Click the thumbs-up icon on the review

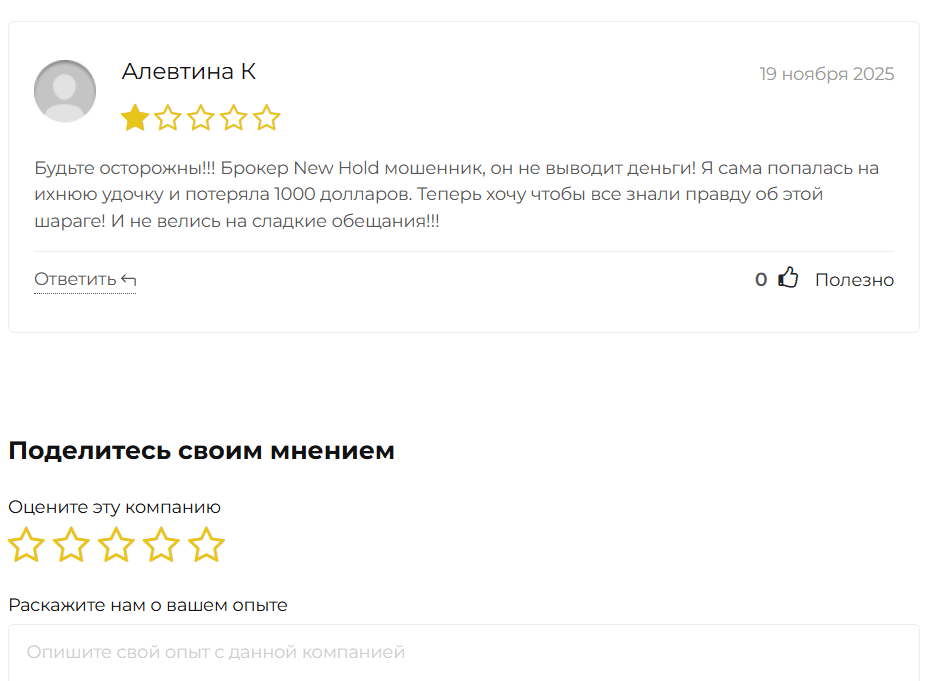pos(789,279)
